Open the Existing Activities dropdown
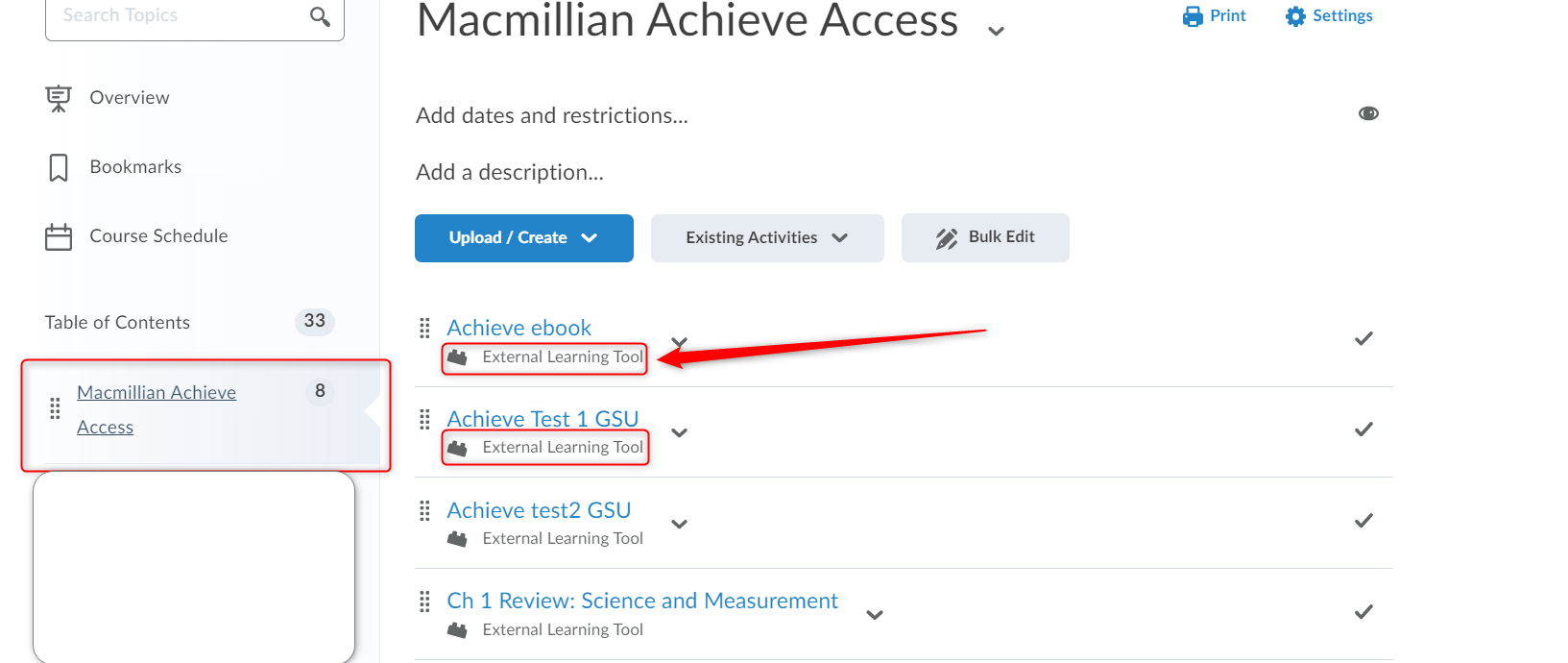 (x=767, y=238)
